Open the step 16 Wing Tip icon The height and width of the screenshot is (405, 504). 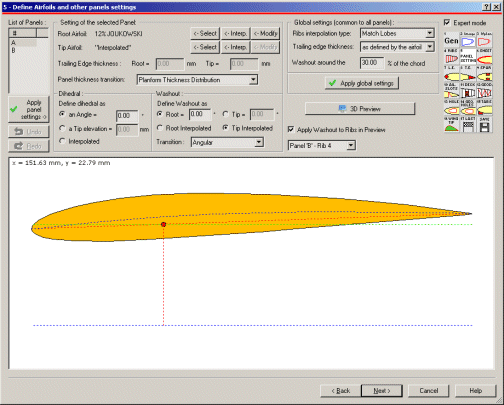tap(451, 124)
